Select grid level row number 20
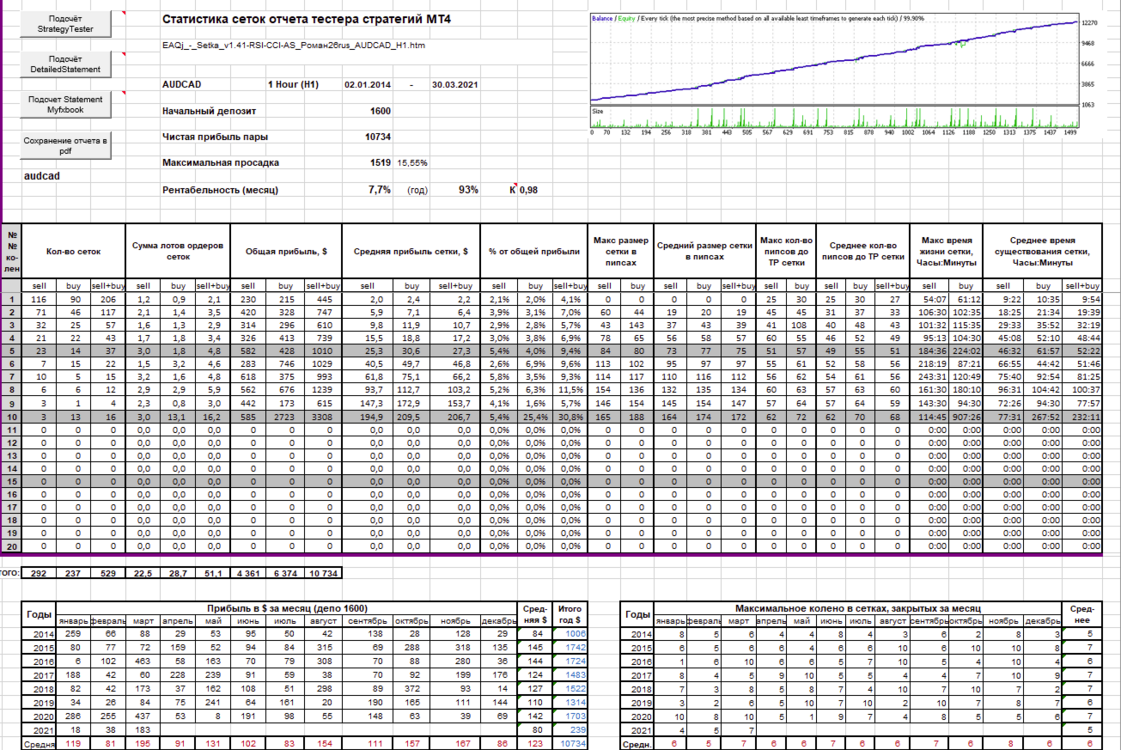Viewport: 1121px width, 750px height. click(x=12, y=546)
